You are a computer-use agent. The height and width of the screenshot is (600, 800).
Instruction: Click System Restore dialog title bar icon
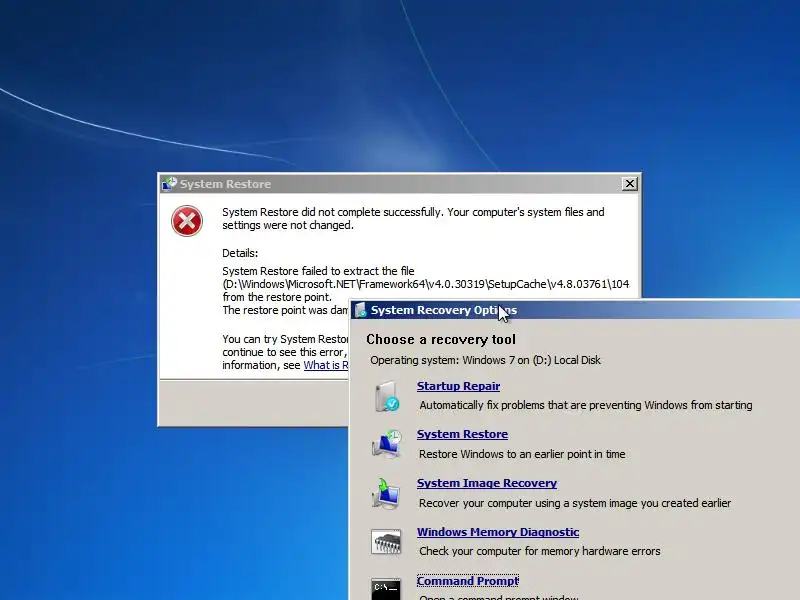[x=169, y=184]
